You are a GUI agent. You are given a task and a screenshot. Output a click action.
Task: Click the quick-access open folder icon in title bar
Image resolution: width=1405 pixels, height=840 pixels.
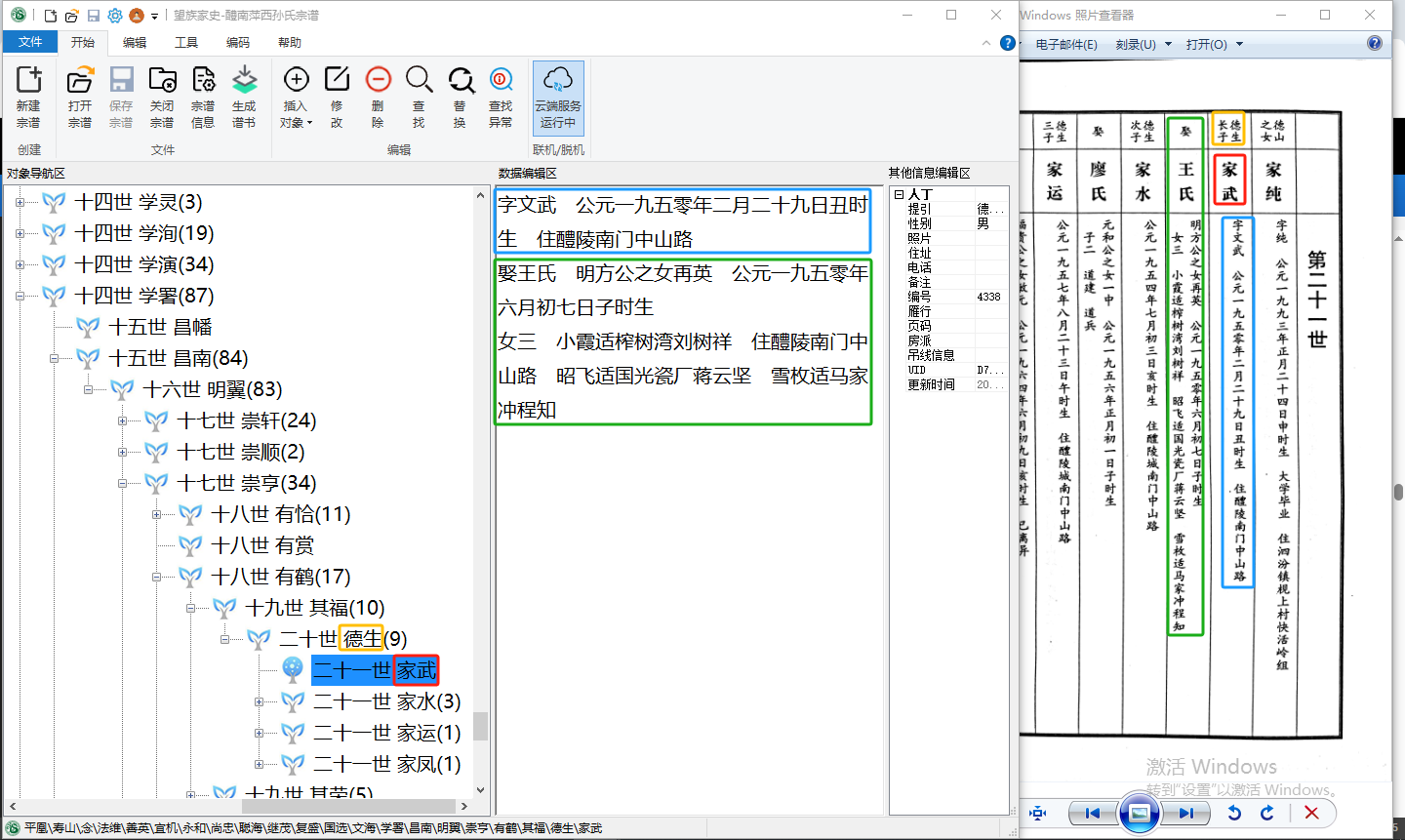[71, 16]
